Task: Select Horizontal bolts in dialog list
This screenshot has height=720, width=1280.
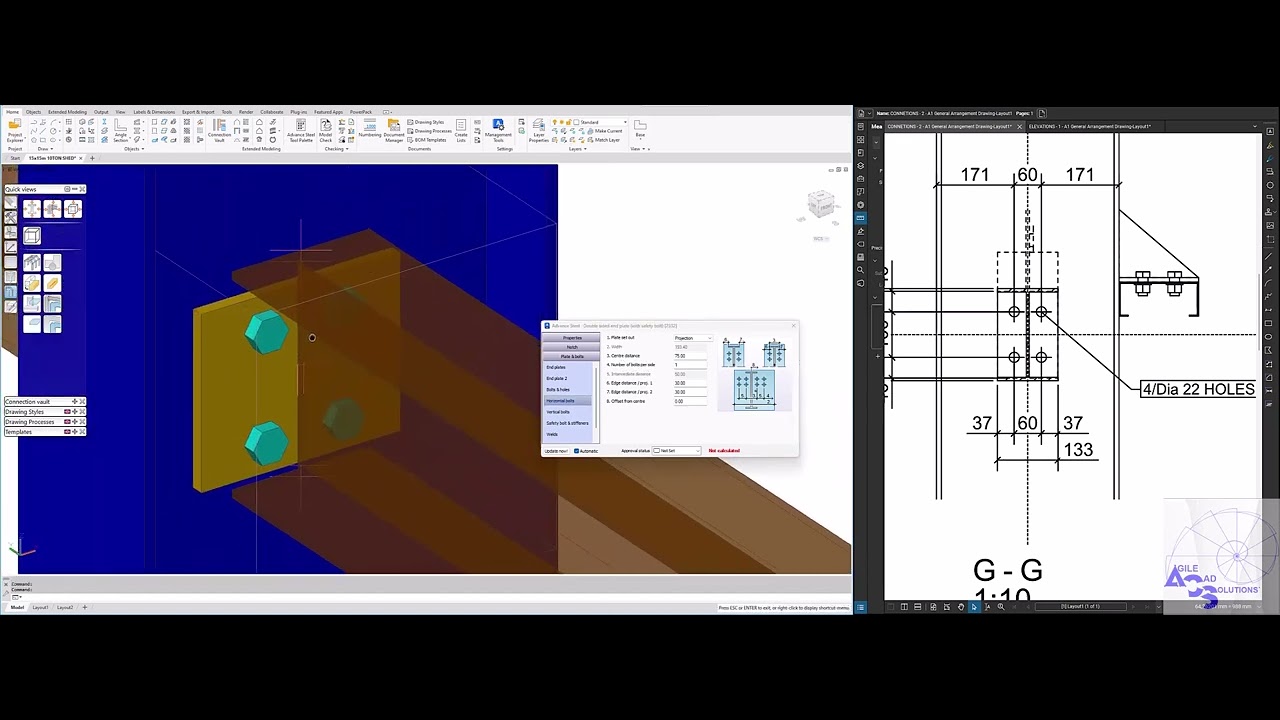Action: (568, 400)
